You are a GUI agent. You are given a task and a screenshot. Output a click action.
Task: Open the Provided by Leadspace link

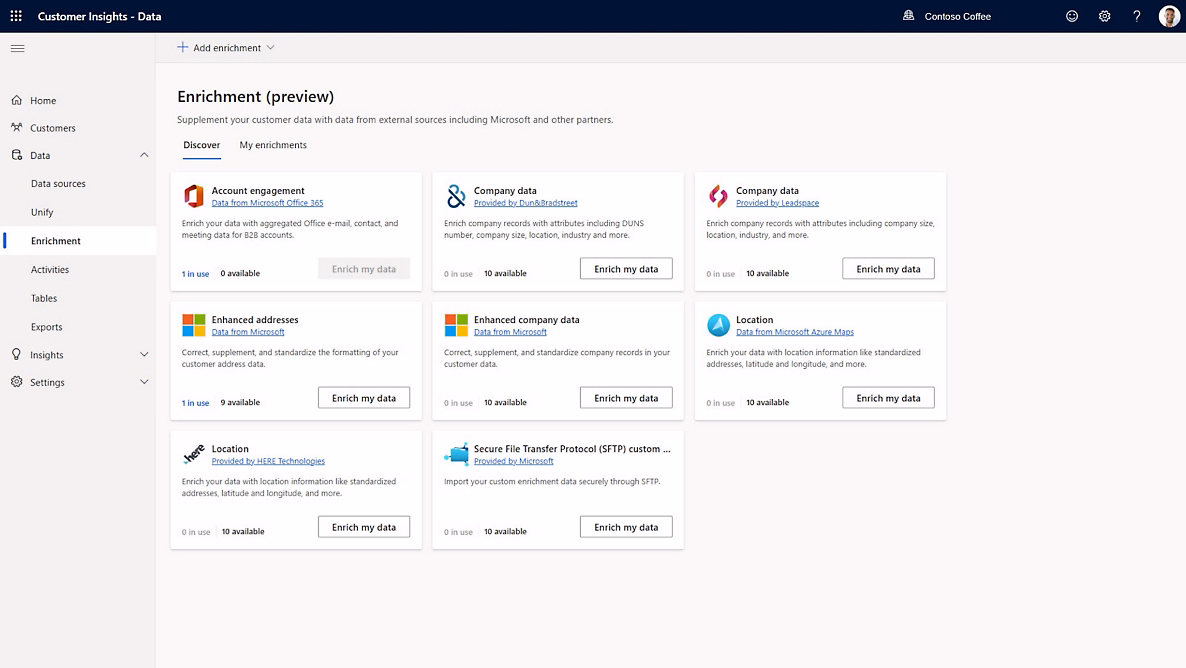777,203
